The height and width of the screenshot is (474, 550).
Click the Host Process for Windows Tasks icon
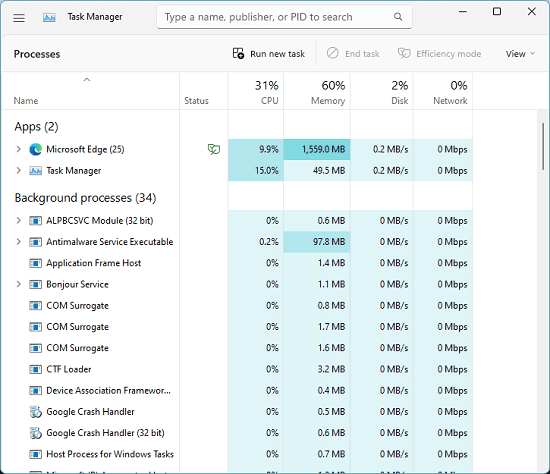click(x=35, y=454)
